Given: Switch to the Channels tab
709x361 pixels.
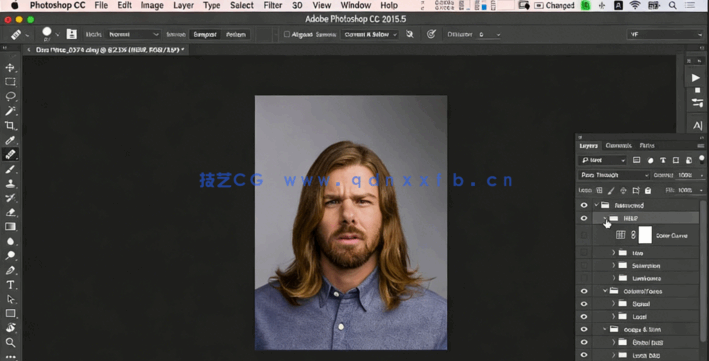Looking at the screenshot, I should click(x=618, y=146).
